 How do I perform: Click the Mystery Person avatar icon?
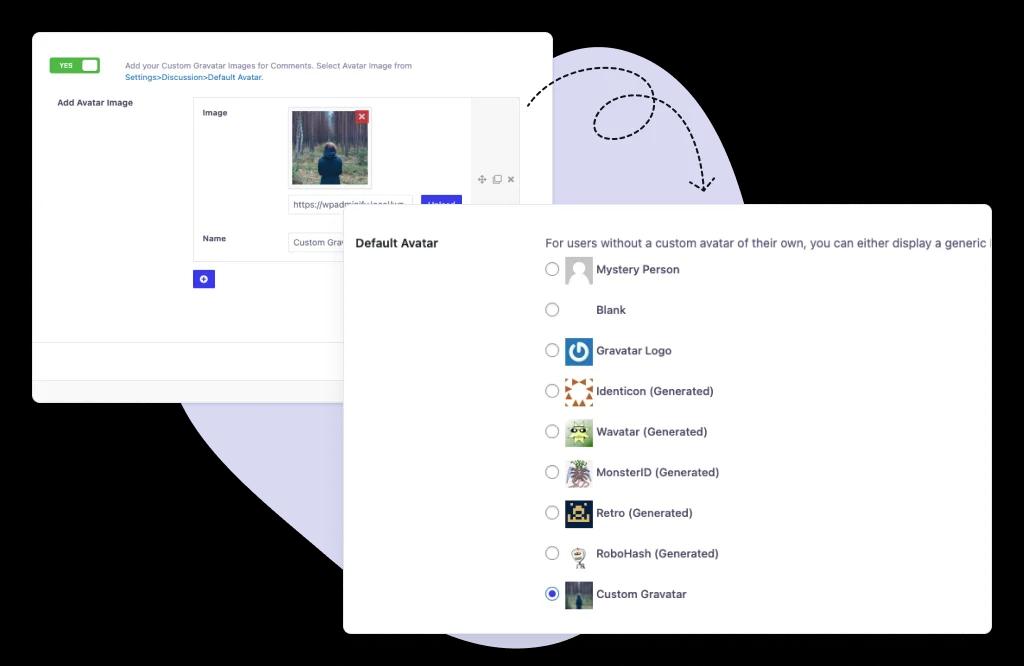tap(579, 270)
